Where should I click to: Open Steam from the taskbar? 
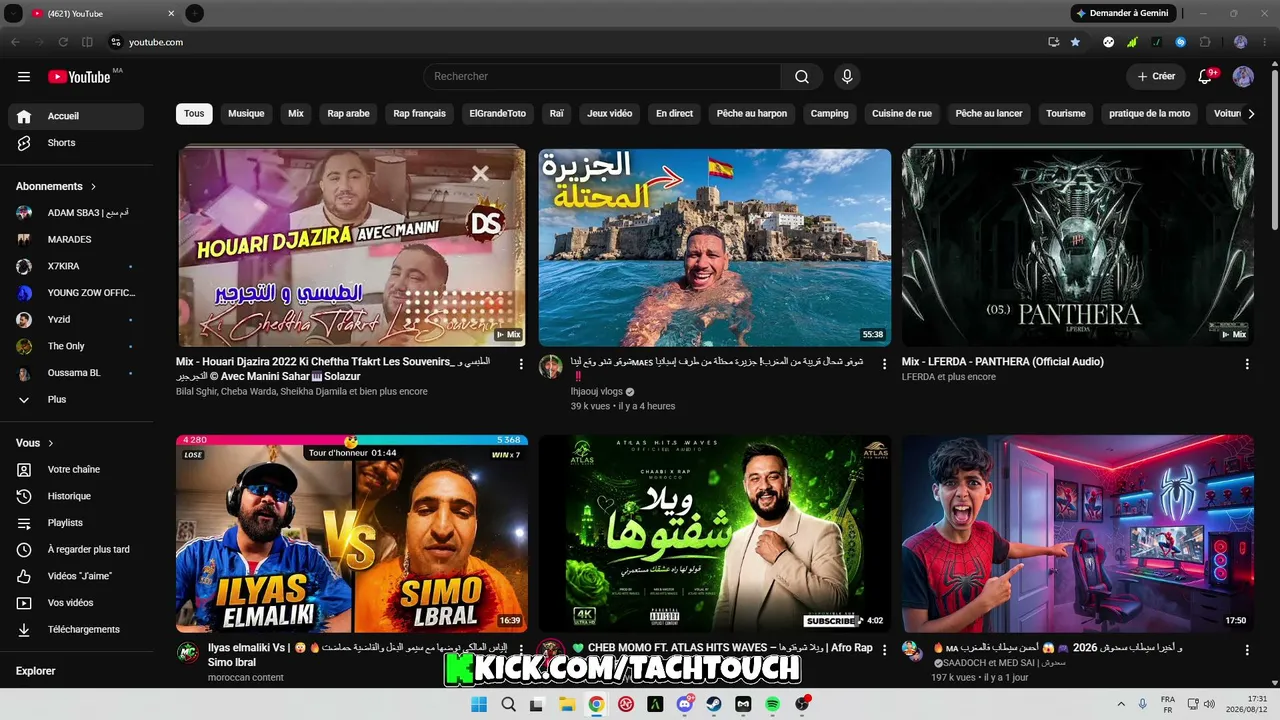point(714,704)
